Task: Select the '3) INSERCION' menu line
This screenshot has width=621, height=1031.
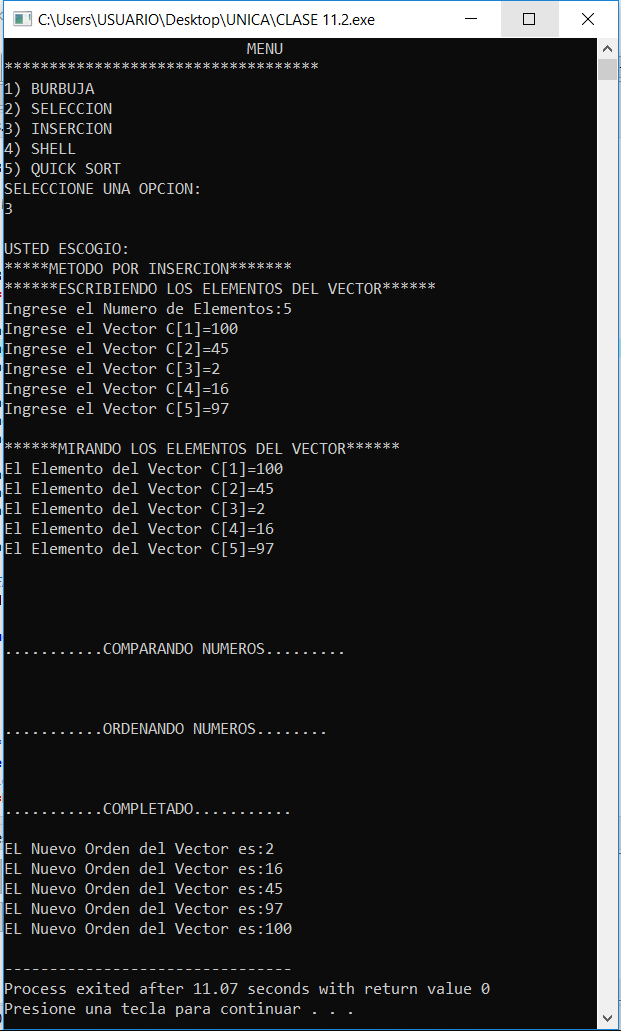Action: [x=58, y=129]
